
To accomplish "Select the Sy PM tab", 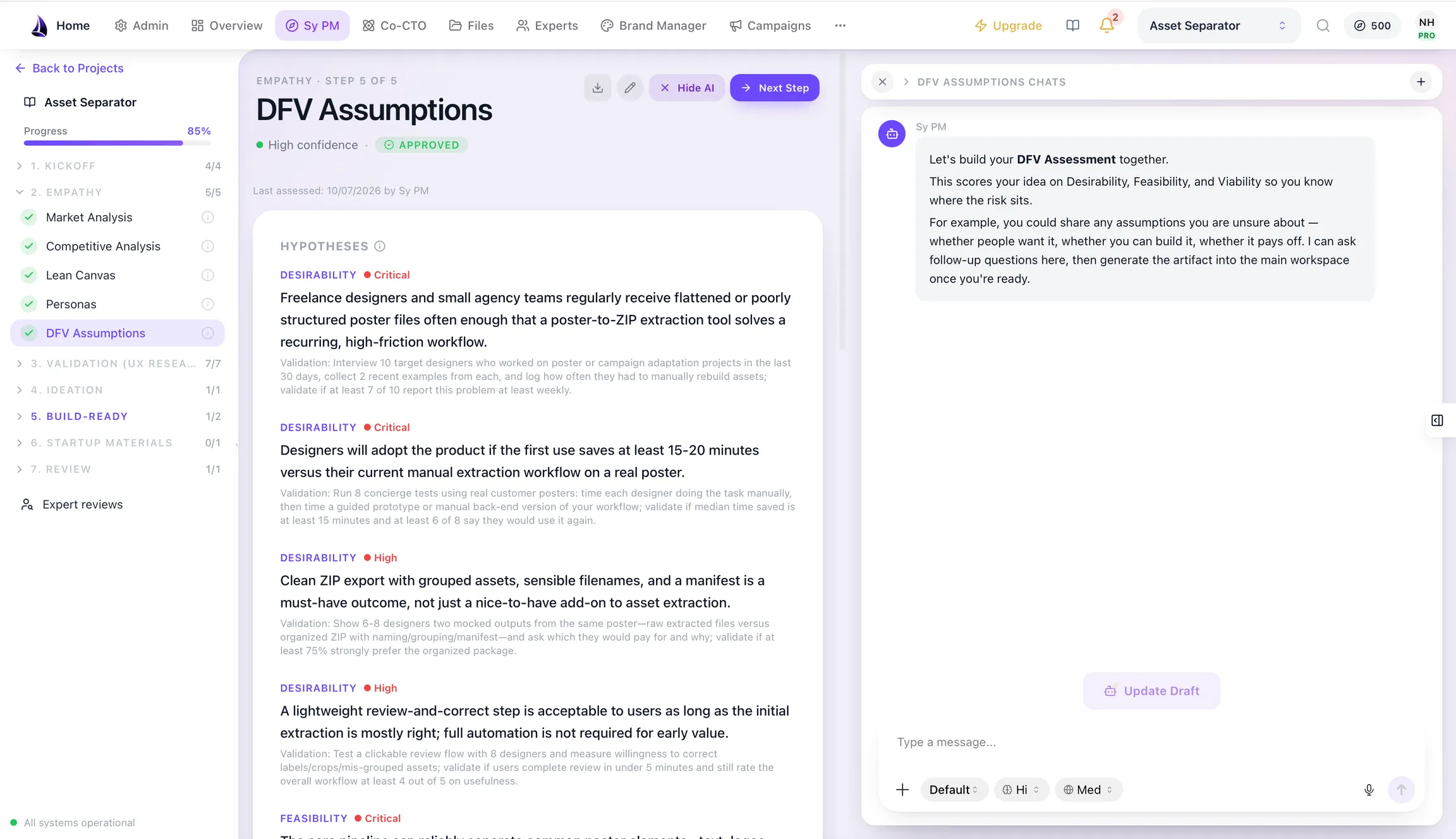I will (x=312, y=26).
